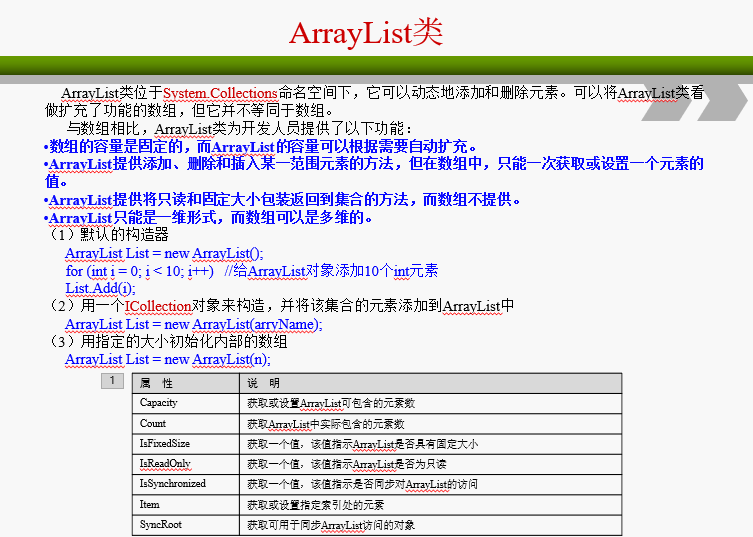The image size is (753, 537).
Task: Click the code line "ArrayList List = new ArrayList();"
Action: click(x=164, y=253)
